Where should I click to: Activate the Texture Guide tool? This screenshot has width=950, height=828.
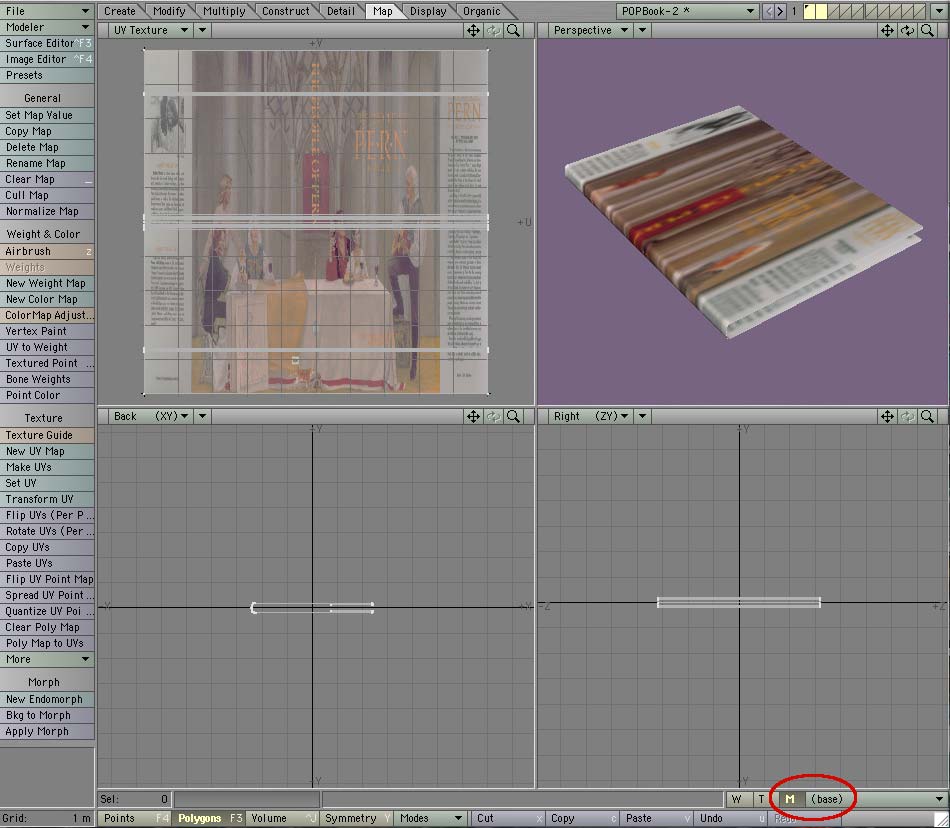(x=47, y=436)
